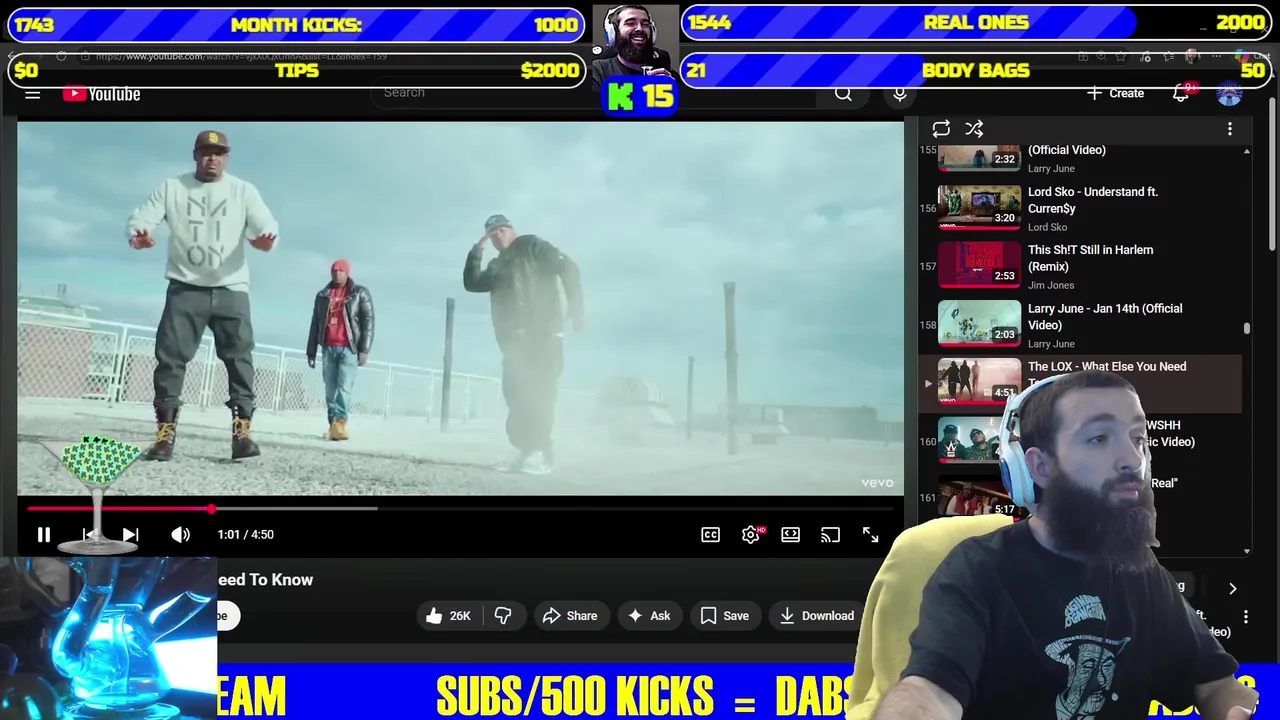Open the YouTube hamburger guide menu
This screenshot has width=1280, height=720.
click(x=33, y=94)
